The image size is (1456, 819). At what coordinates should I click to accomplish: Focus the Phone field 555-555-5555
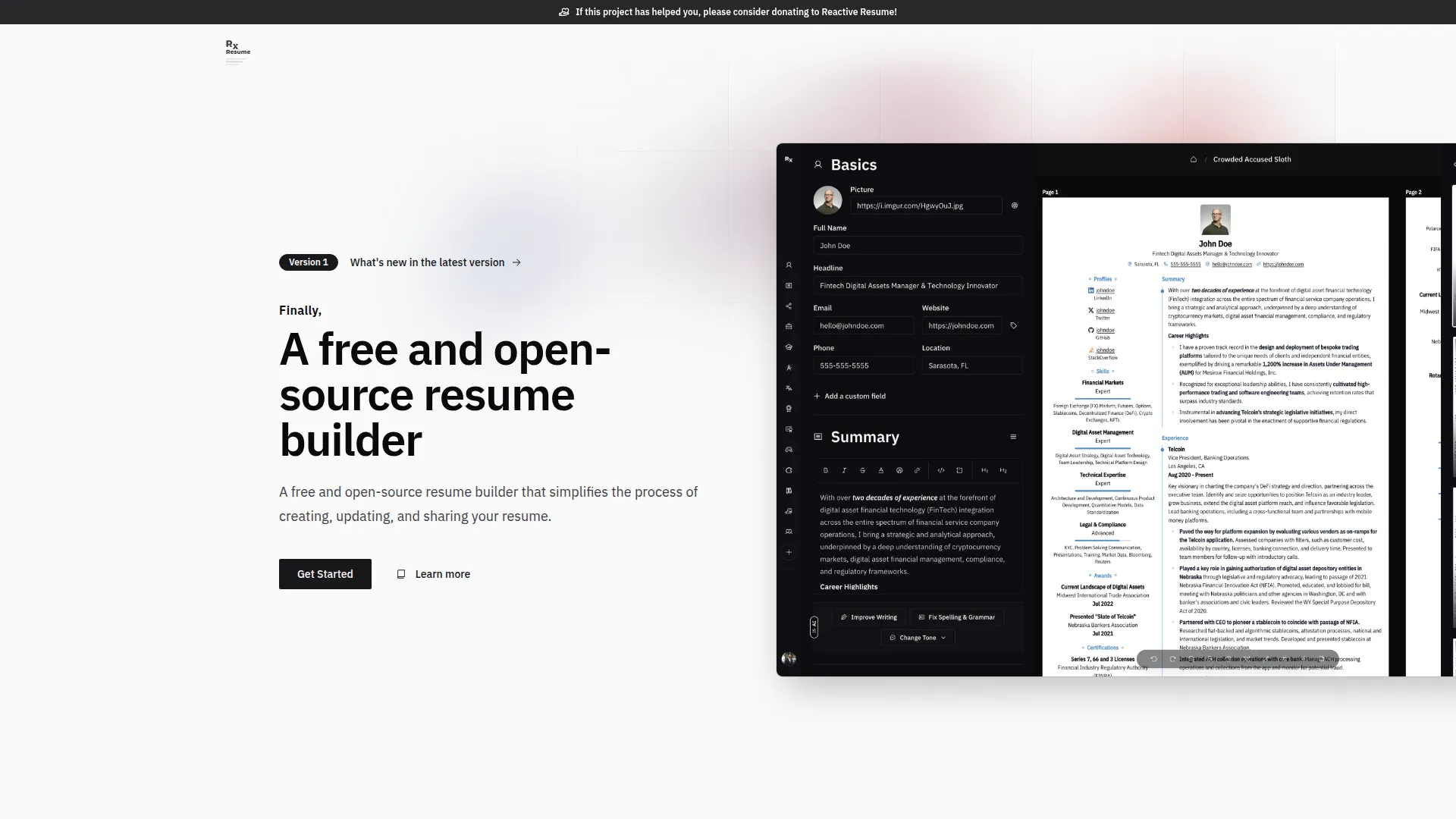coord(864,366)
